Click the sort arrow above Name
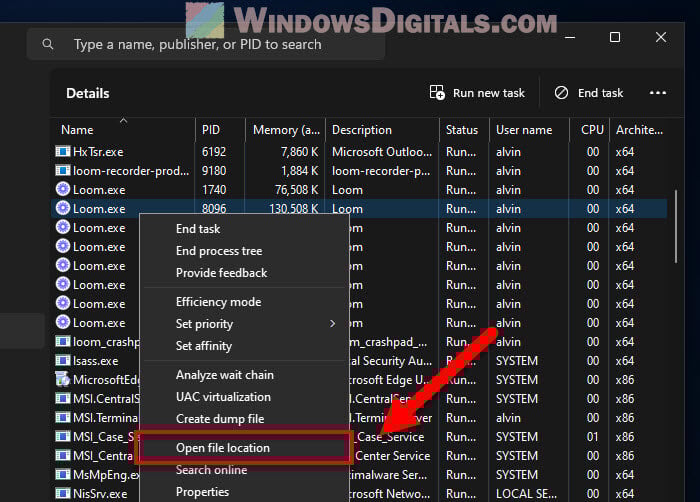The image size is (700, 502). [x=124, y=121]
